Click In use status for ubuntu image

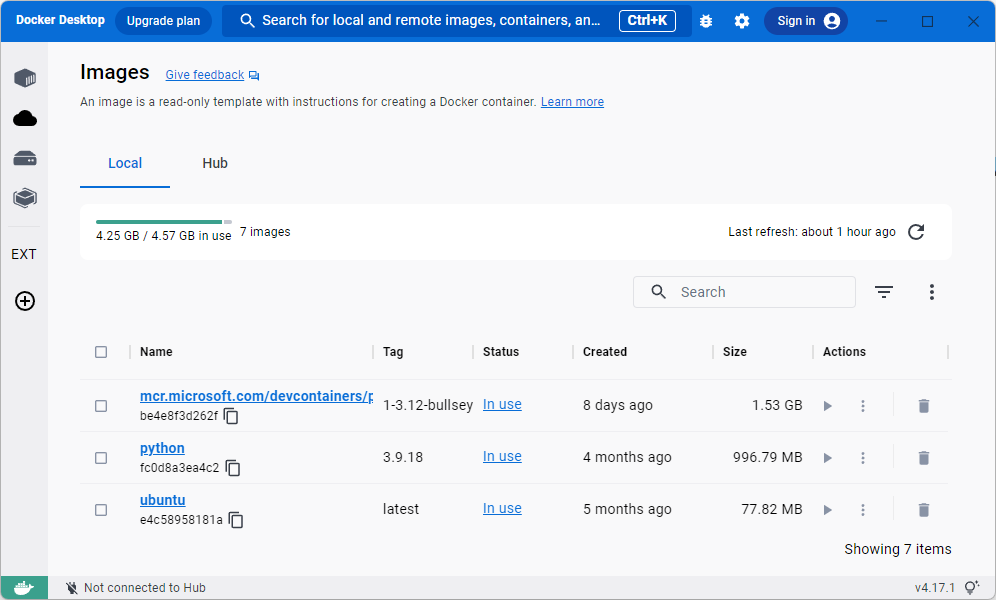point(502,509)
